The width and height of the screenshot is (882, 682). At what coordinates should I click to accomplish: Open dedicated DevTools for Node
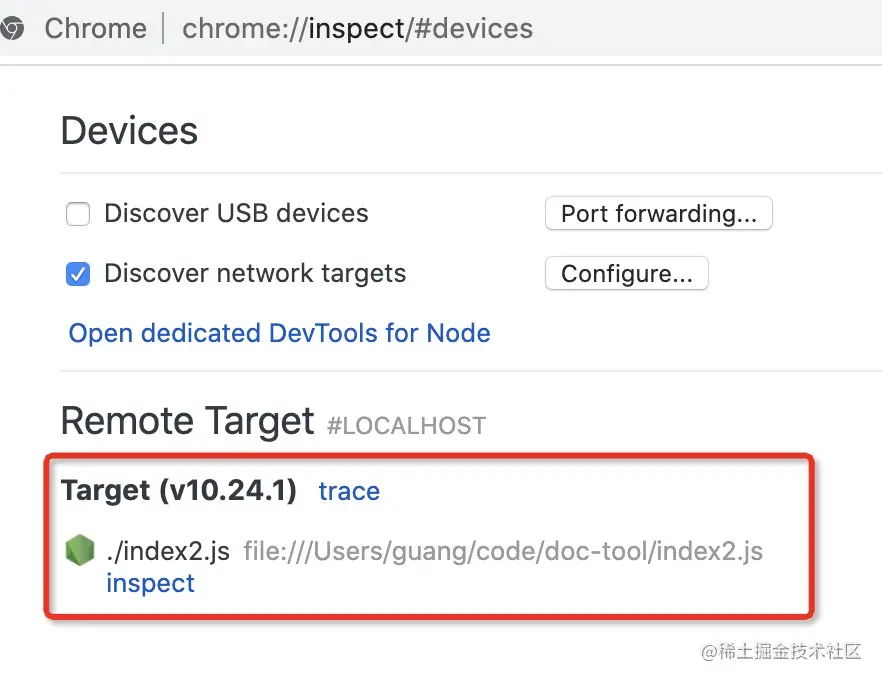[279, 333]
